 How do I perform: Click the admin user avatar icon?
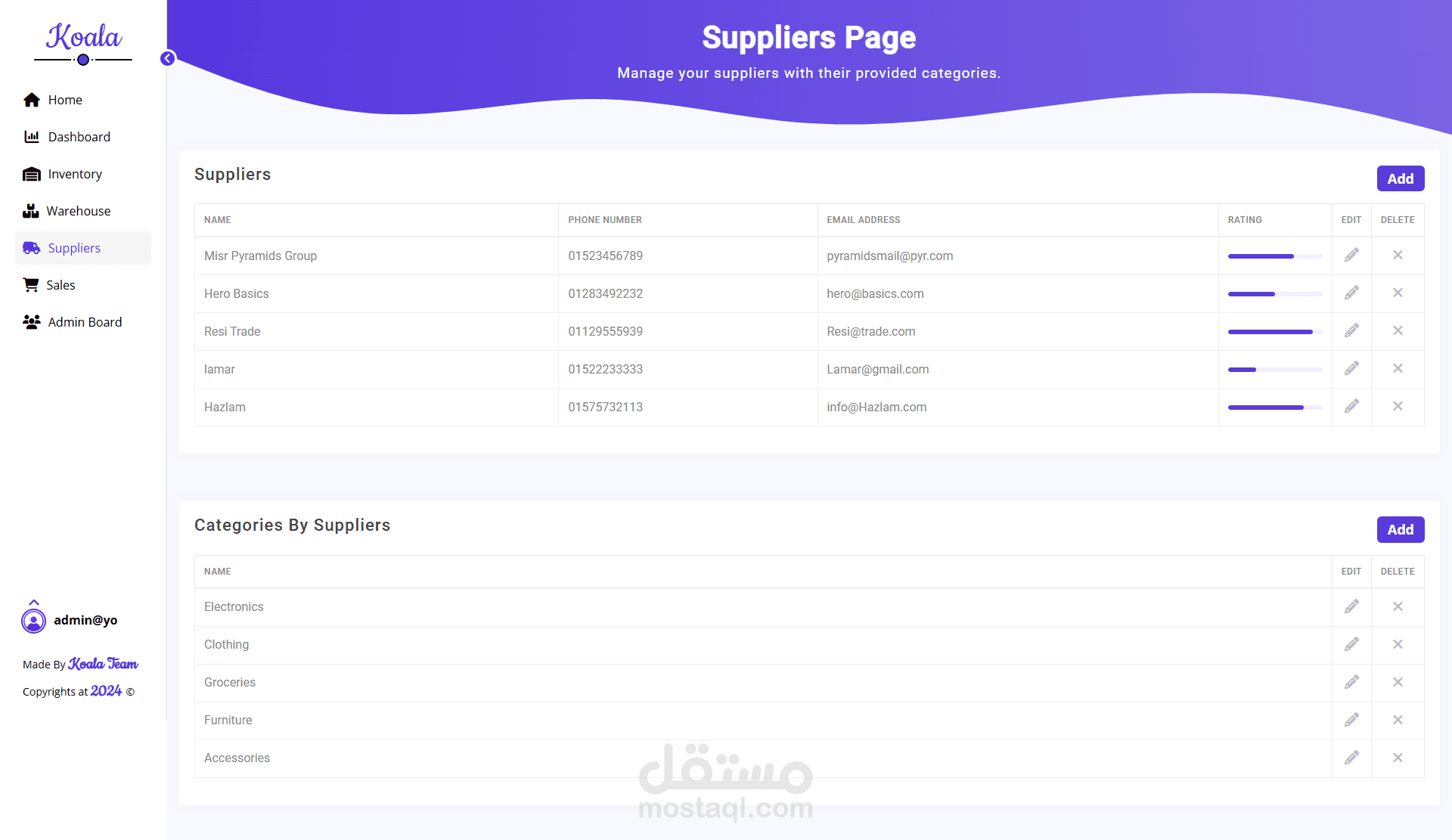(x=33, y=621)
